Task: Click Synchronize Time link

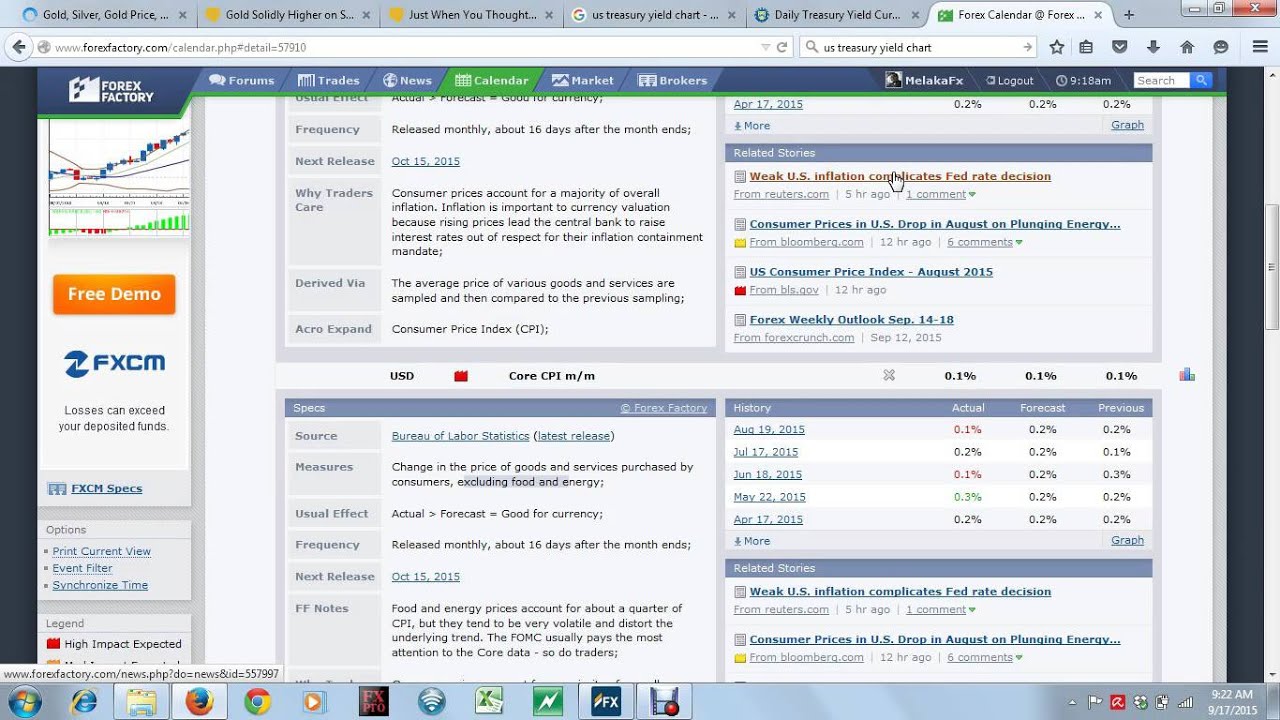Action: pyautogui.click(x=100, y=585)
